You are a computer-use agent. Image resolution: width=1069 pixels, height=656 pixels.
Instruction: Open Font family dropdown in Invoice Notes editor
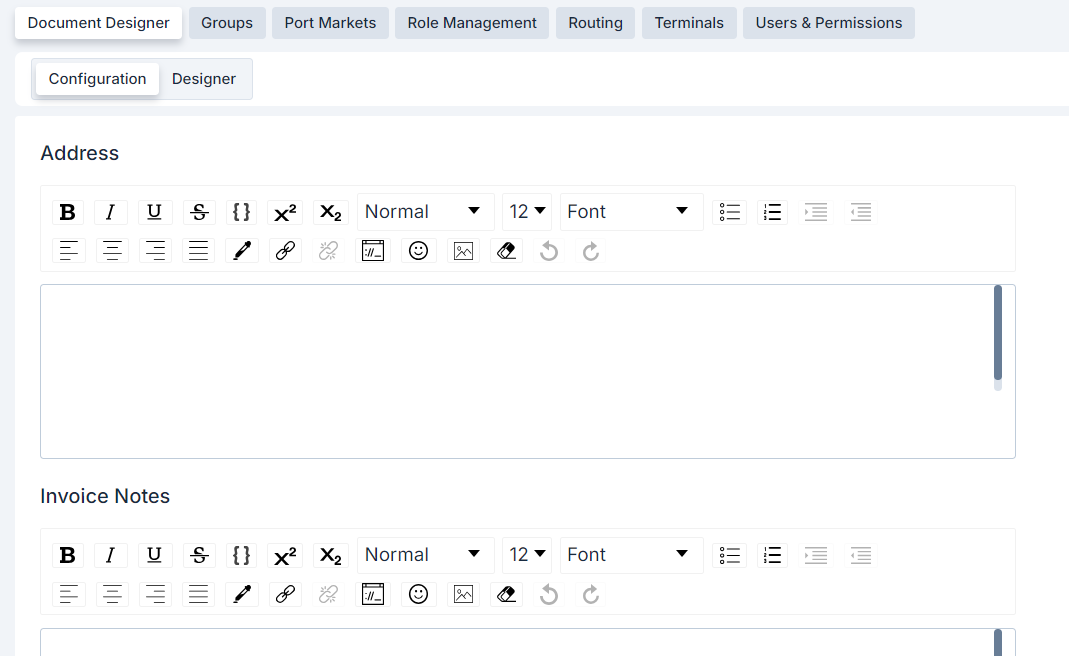(631, 555)
